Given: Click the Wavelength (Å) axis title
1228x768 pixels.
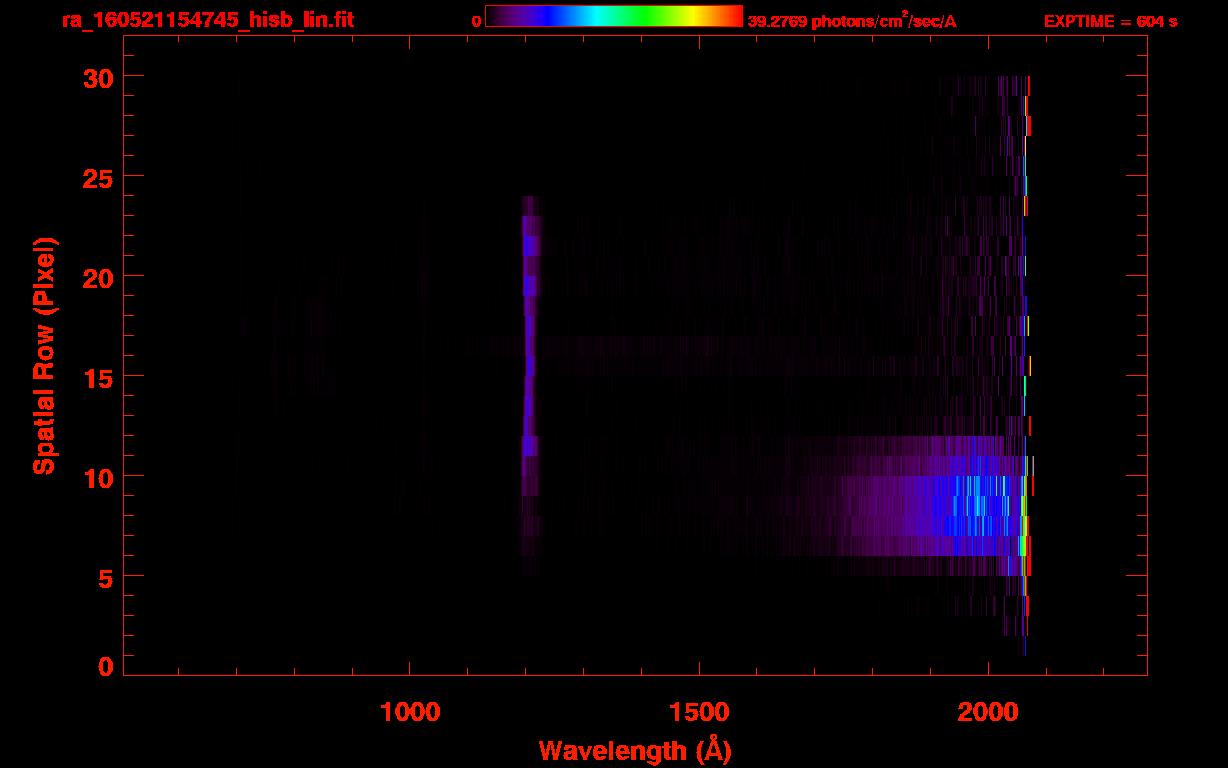Looking at the screenshot, I should click(x=635, y=750).
